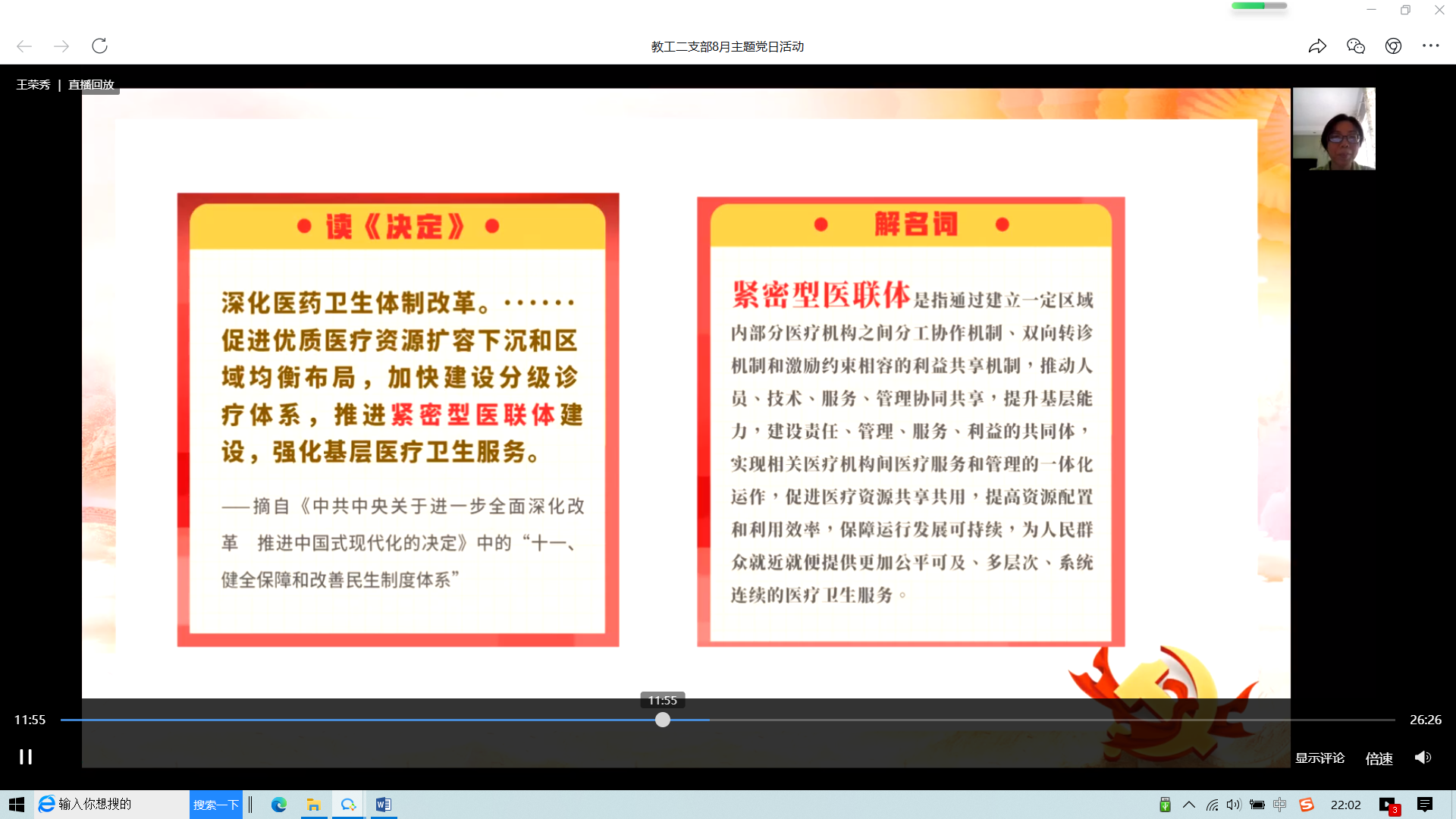
Task: Open the browser more options menu
Action: (1430, 45)
